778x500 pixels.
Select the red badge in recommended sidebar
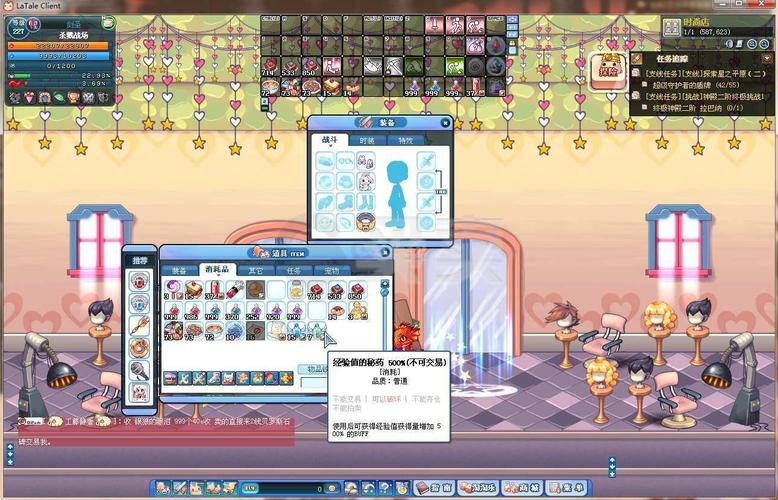click(139, 281)
